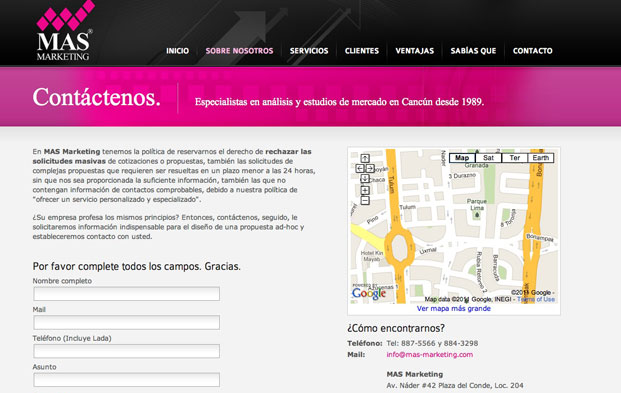Click 'rechazar las' bold text in paragraph
The height and width of the screenshot is (393, 621).
[288, 151]
